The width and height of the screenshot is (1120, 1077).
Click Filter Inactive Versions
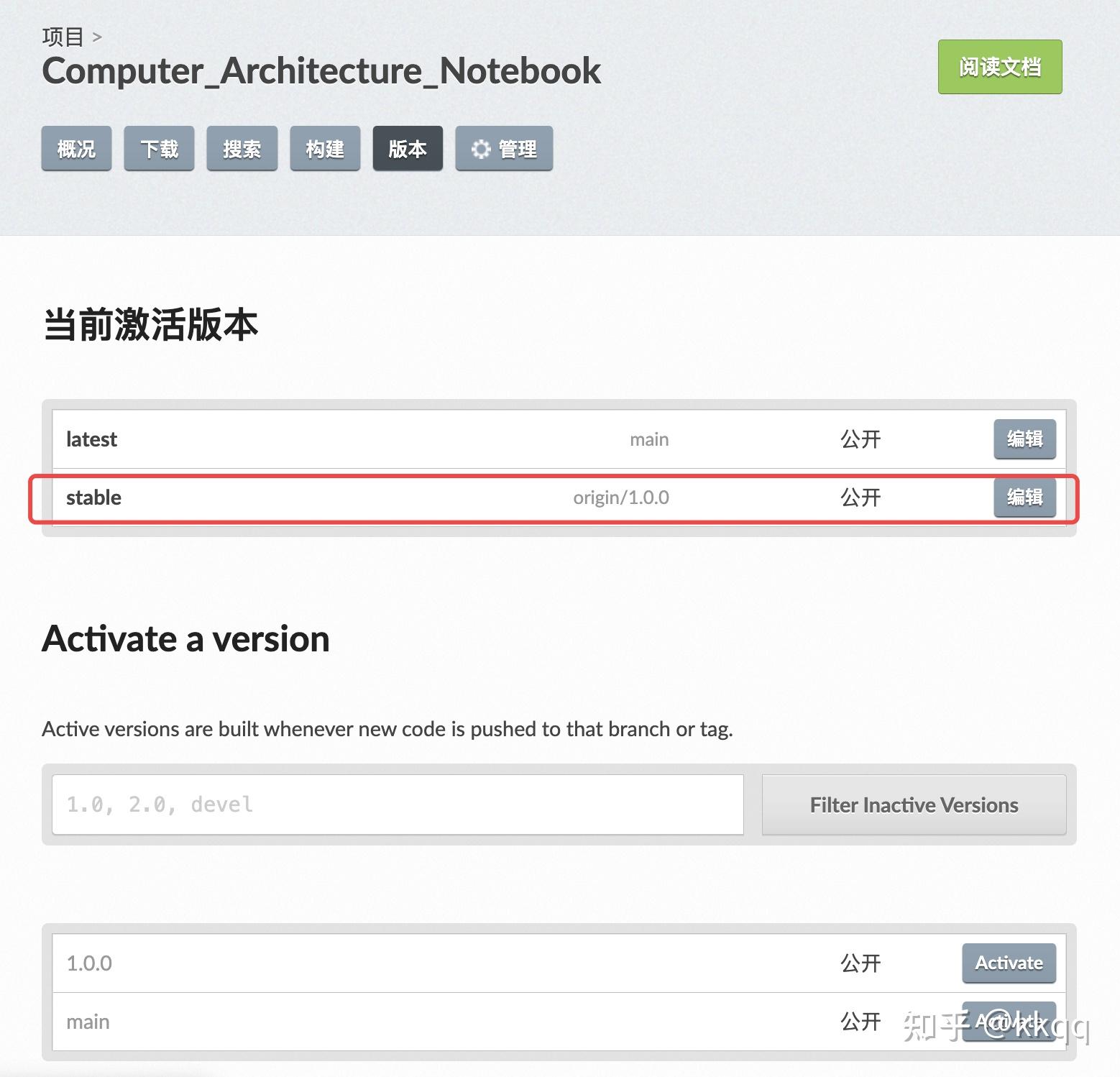pyautogui.click(x=913, y=805)
